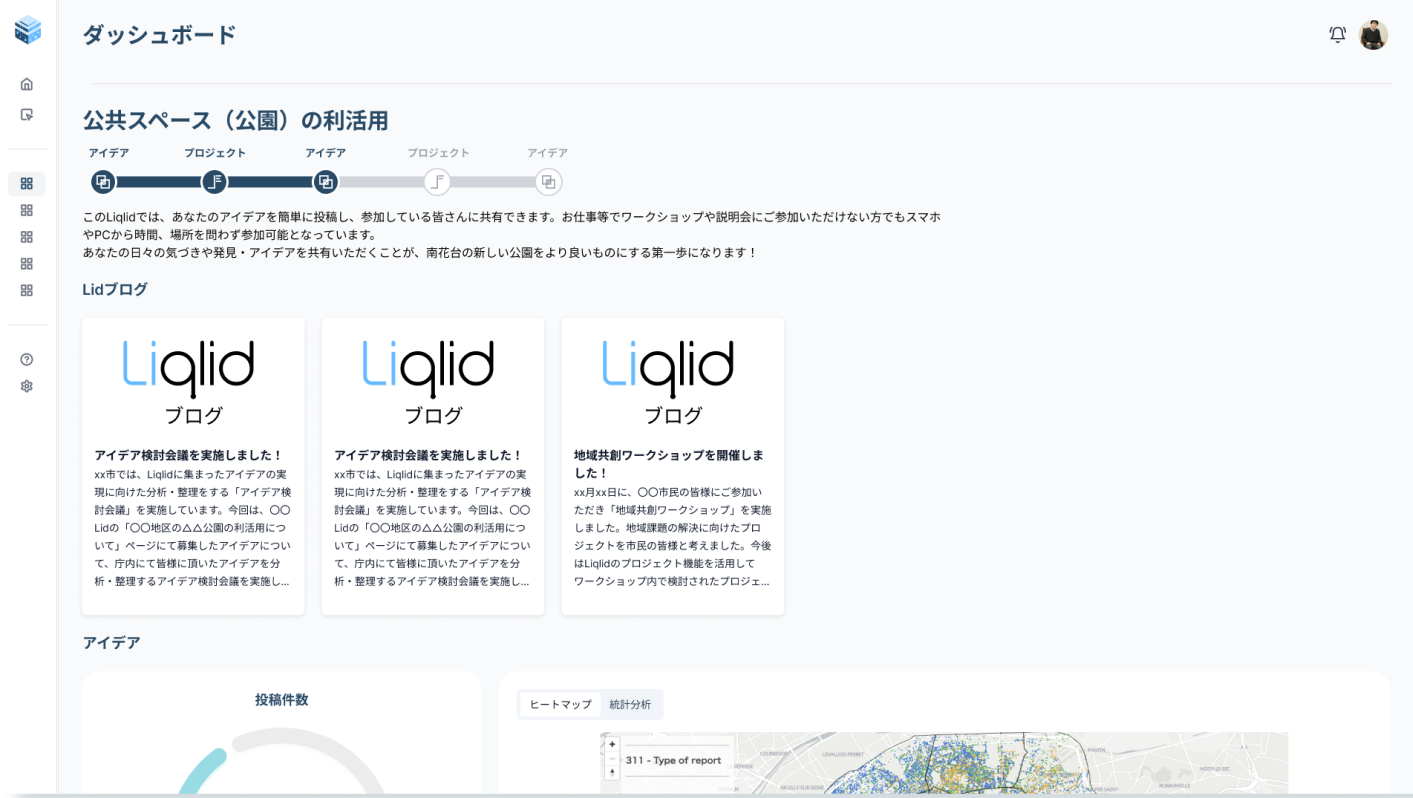Open the help question mark icon
Screen dimensions: 1413x798
(27, 359)
